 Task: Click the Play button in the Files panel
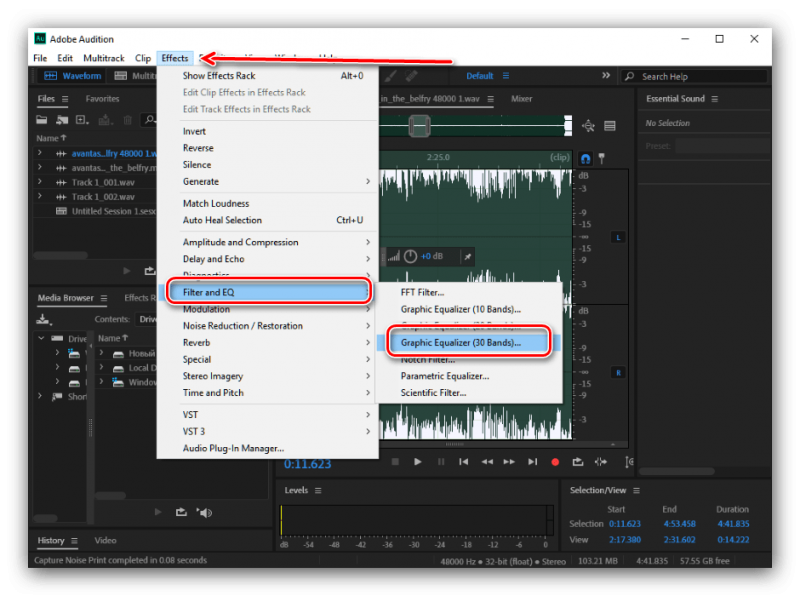127,270
